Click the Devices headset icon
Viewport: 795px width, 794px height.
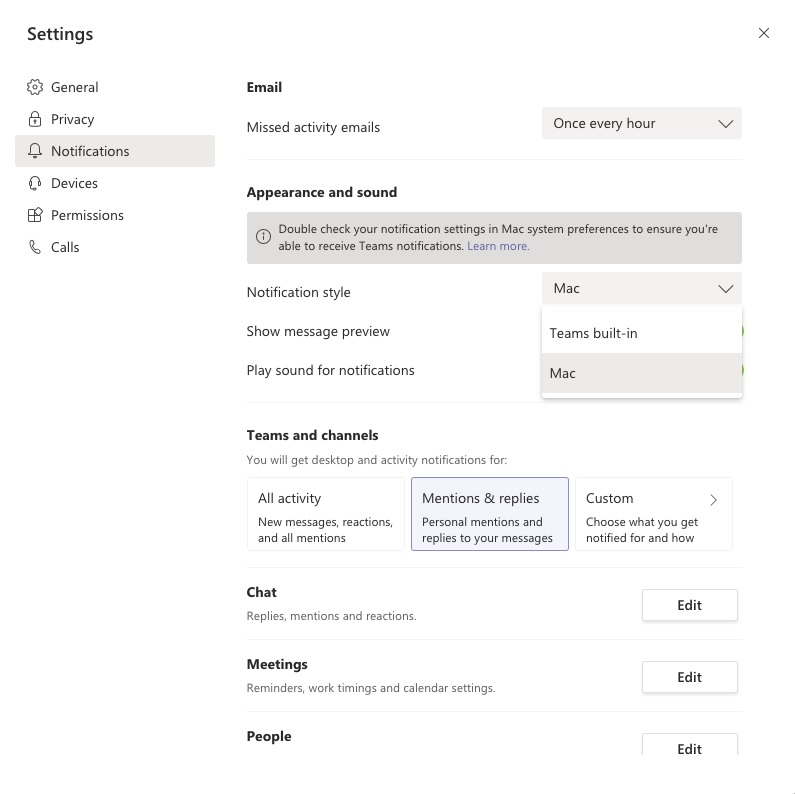35,183
